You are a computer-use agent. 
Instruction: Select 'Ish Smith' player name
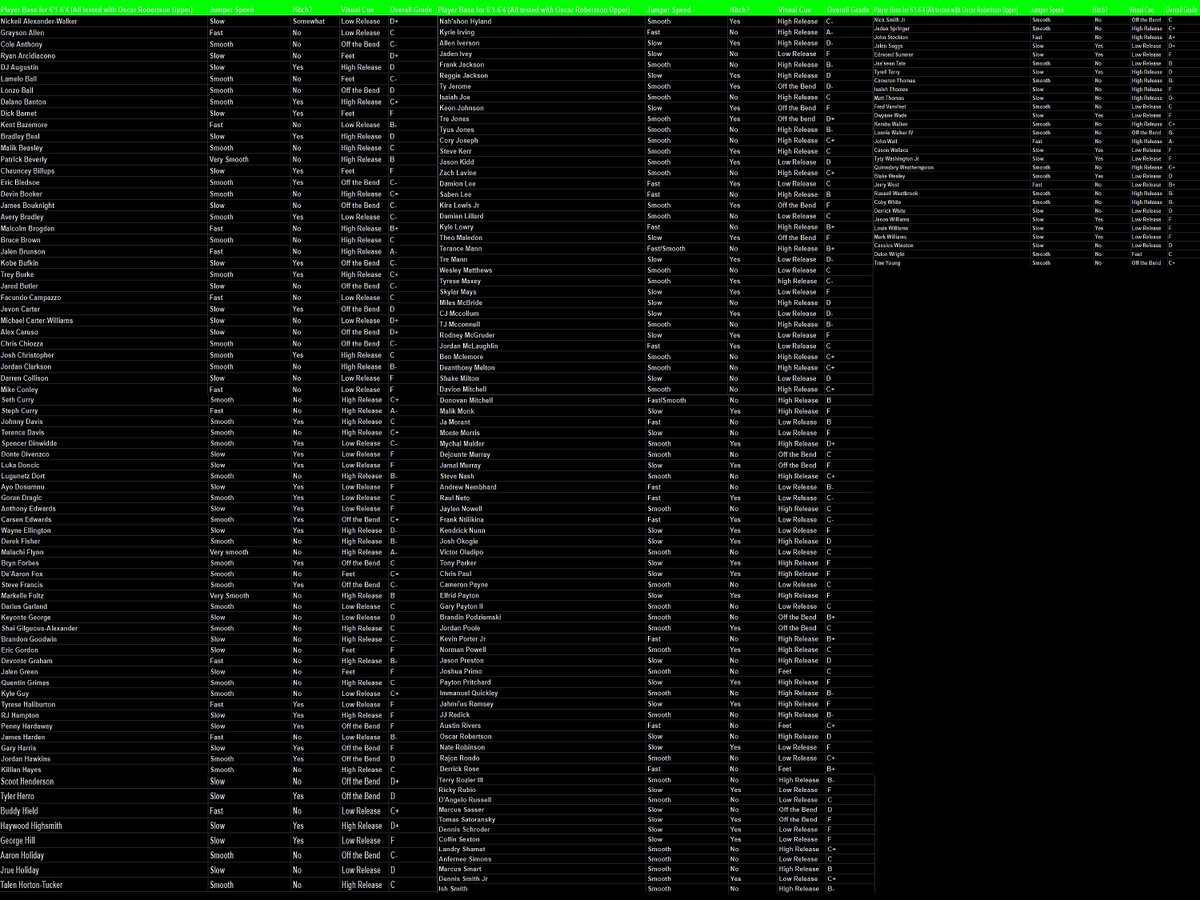[453, 888]
